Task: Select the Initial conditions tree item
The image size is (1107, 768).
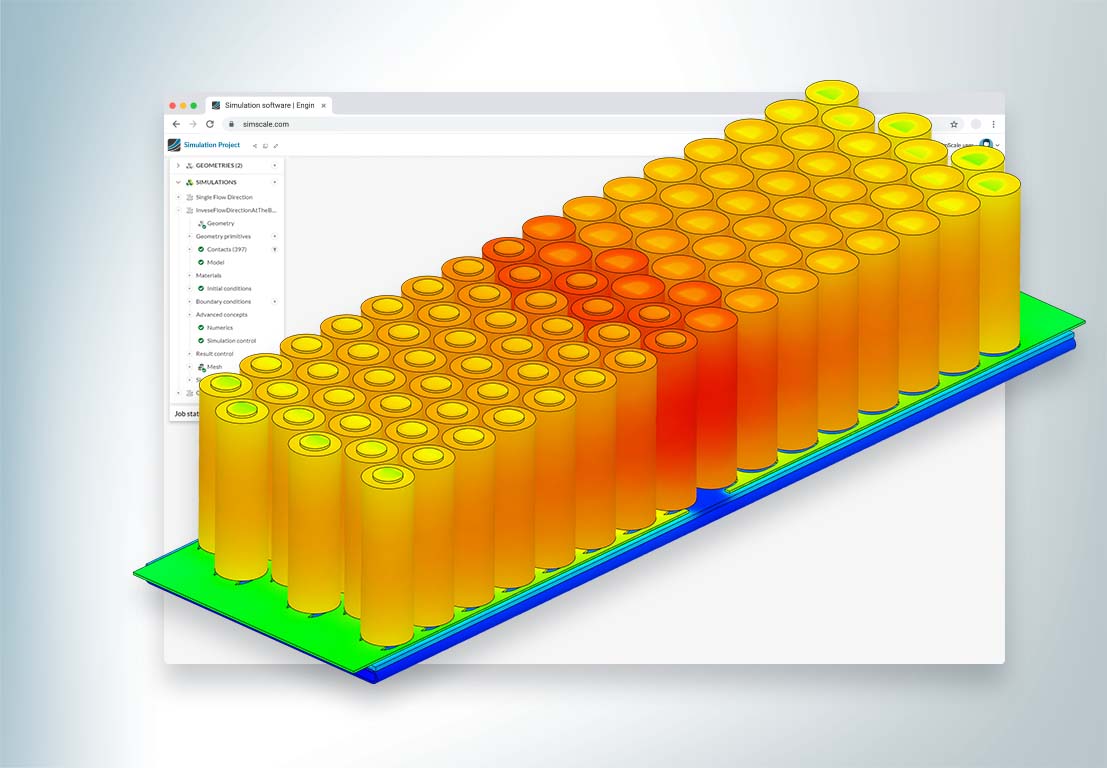Action: 229,288
